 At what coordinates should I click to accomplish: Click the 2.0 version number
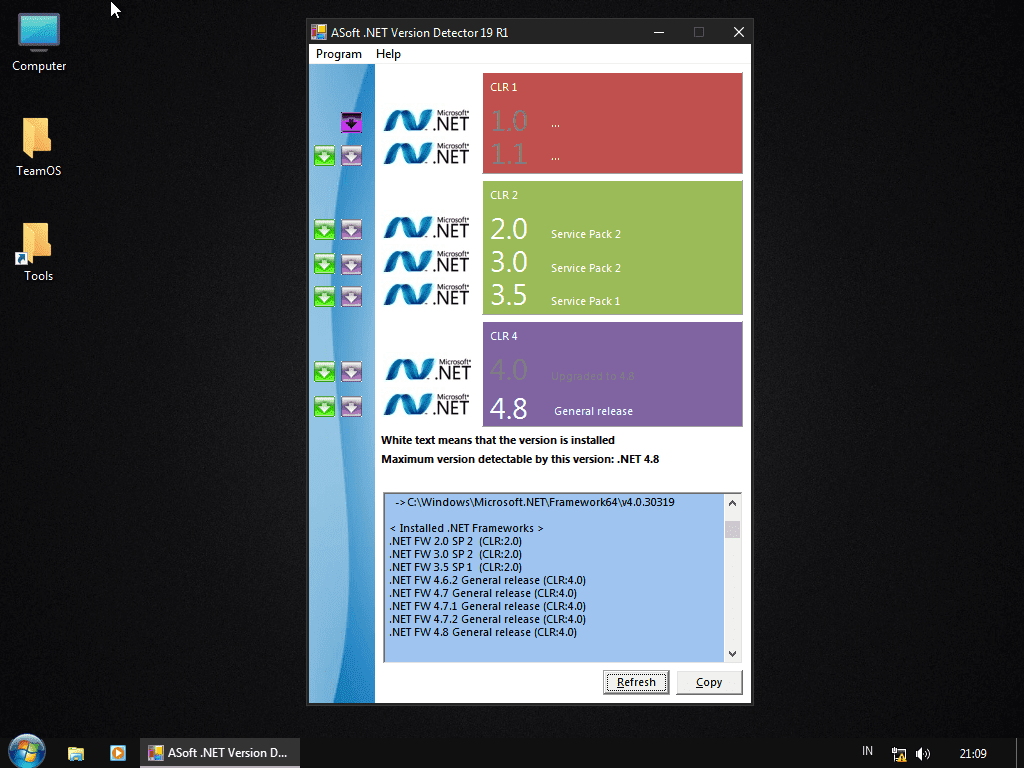509,229
